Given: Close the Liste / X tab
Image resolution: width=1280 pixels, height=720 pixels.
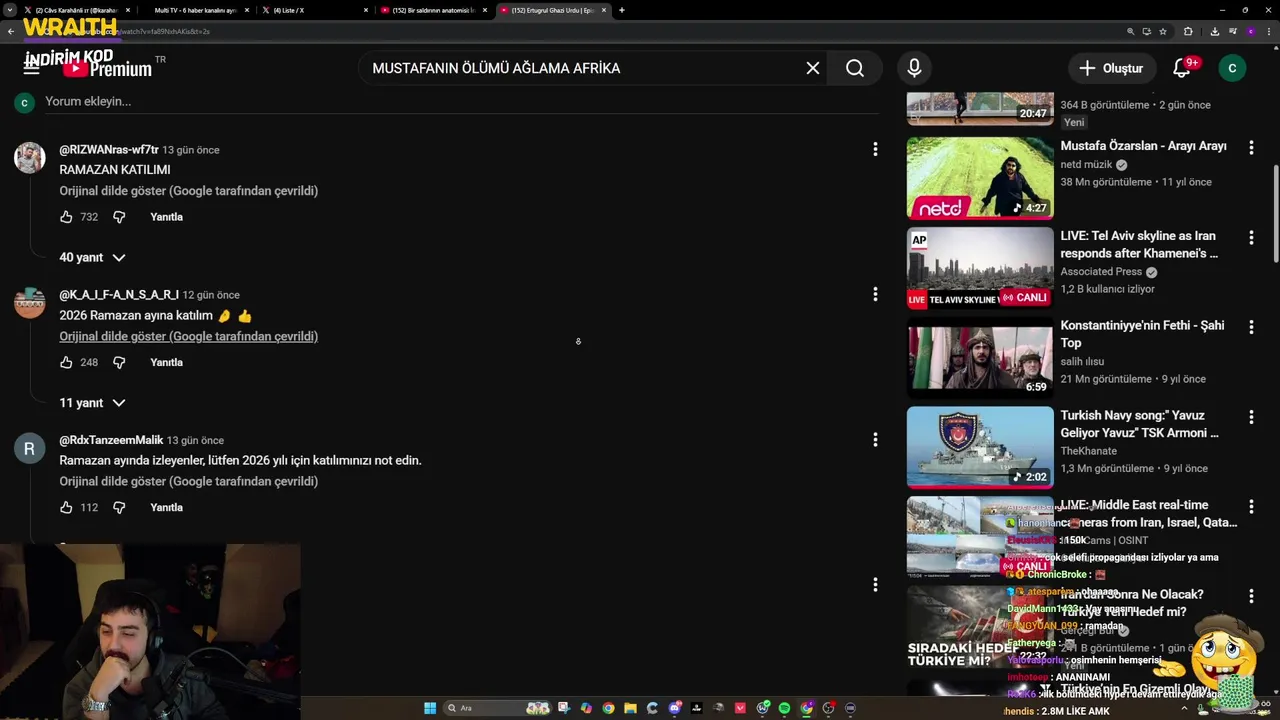Looking at the screenshot, I should click(x=366, y=10).
